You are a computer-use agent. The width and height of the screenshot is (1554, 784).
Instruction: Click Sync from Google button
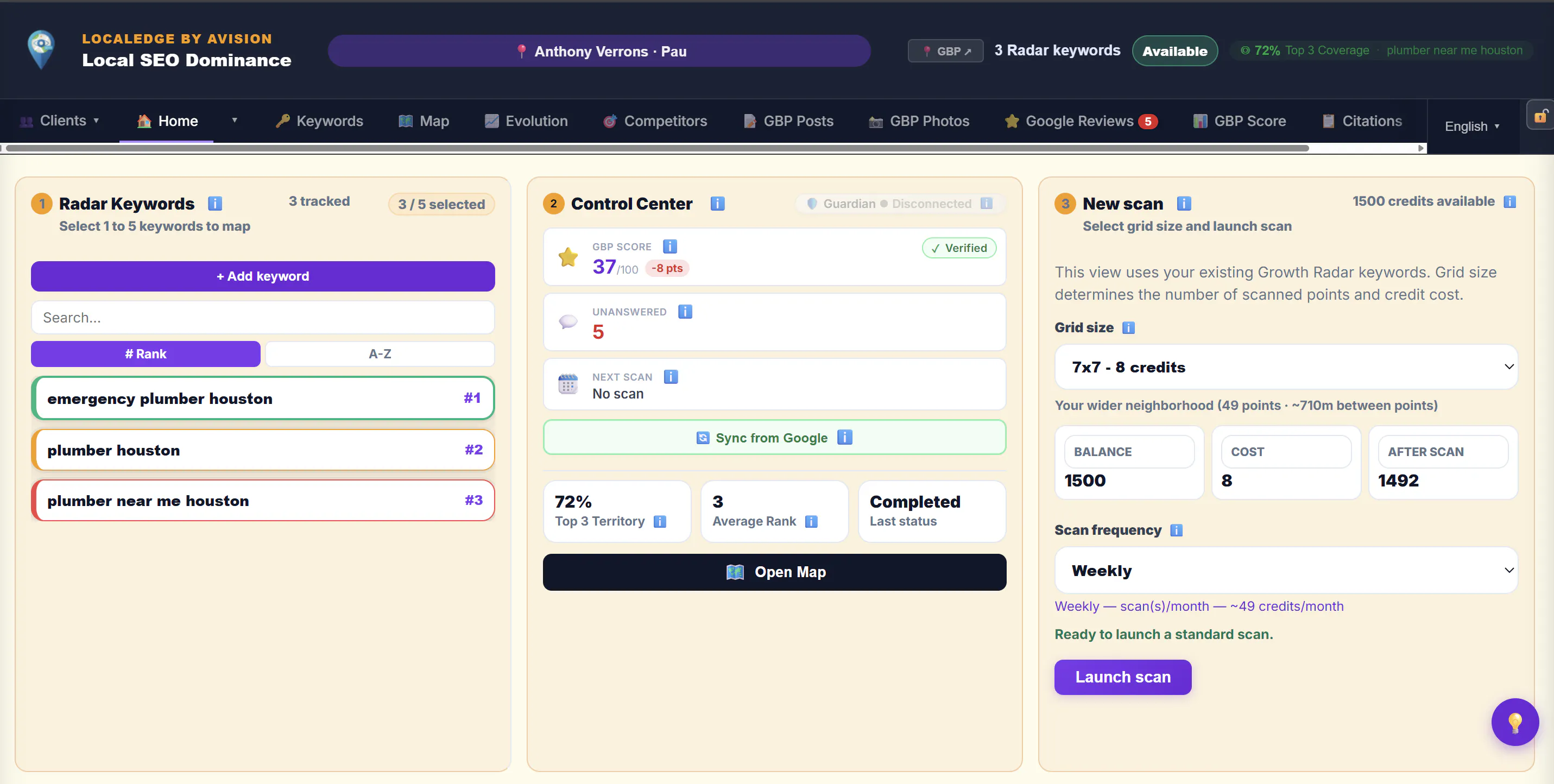(x=775, y=437)
